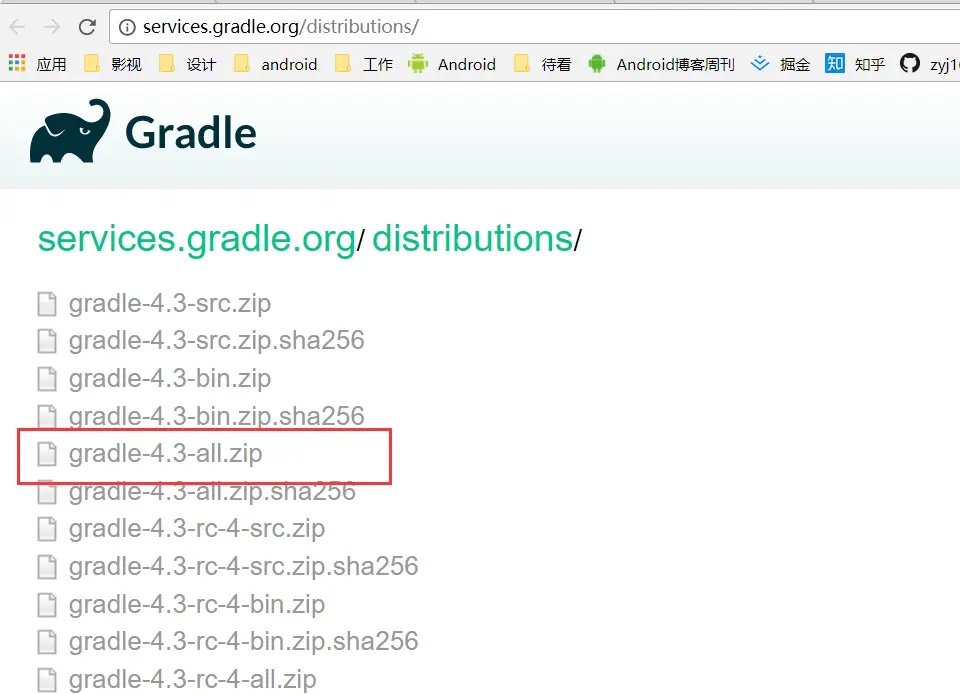The image size is (960, 694).
Task: Reload the page with the refresh icon
Action: click(87, 26)
